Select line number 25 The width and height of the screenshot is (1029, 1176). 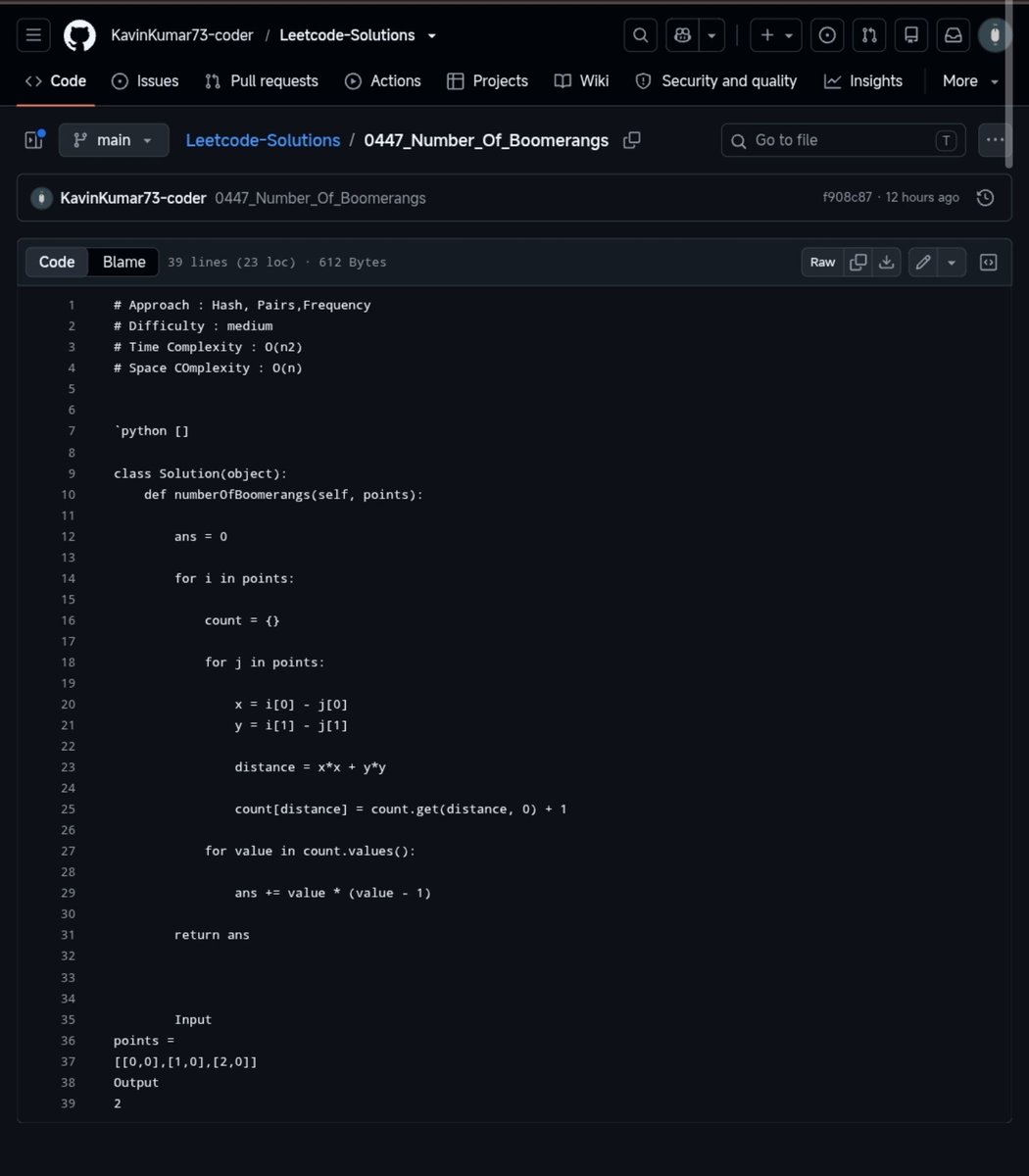pyautogui.click(x=68, y=809)
